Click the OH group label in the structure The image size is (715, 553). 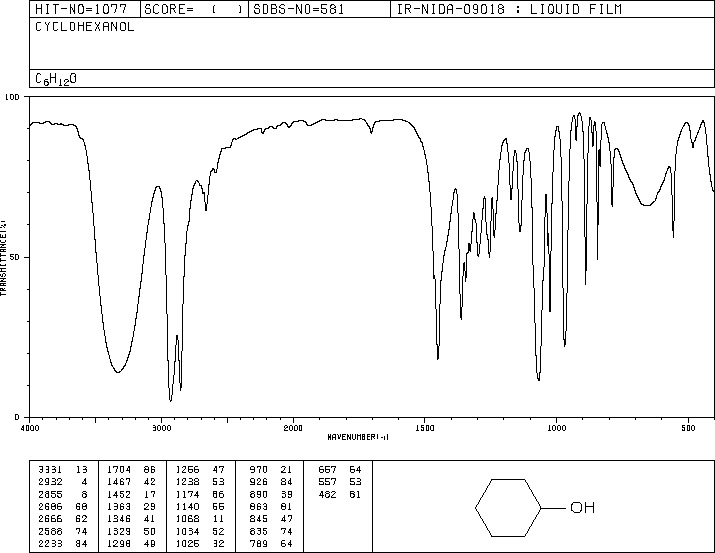581,508
